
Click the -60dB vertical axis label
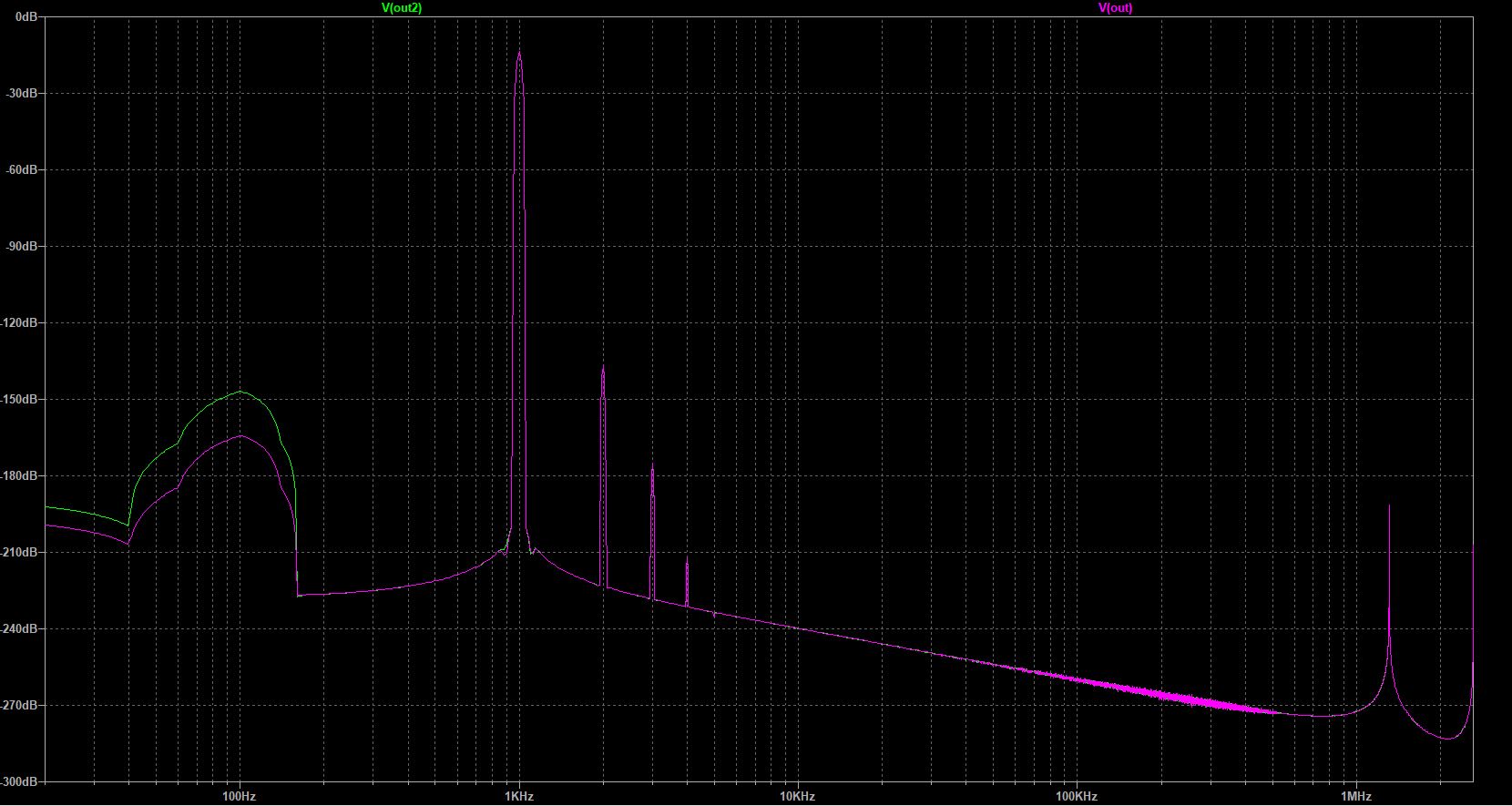click(x=23, y=169)
